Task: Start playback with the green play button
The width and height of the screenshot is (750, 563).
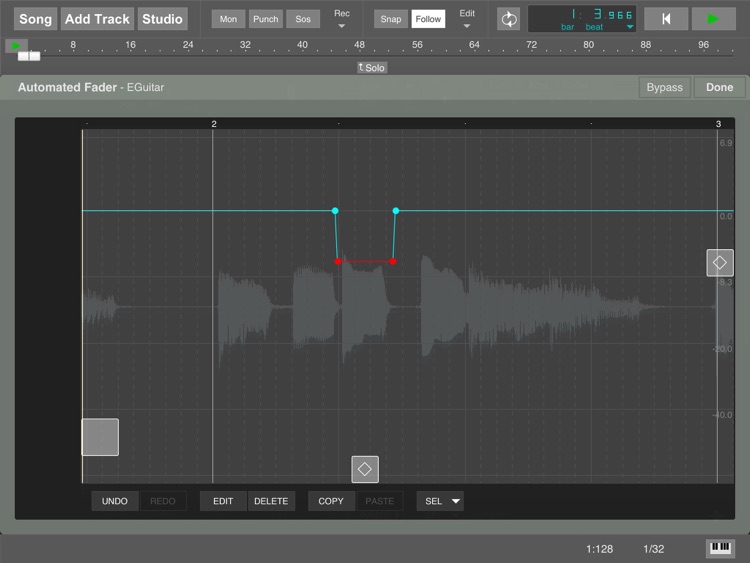Action: coord(713,19)
